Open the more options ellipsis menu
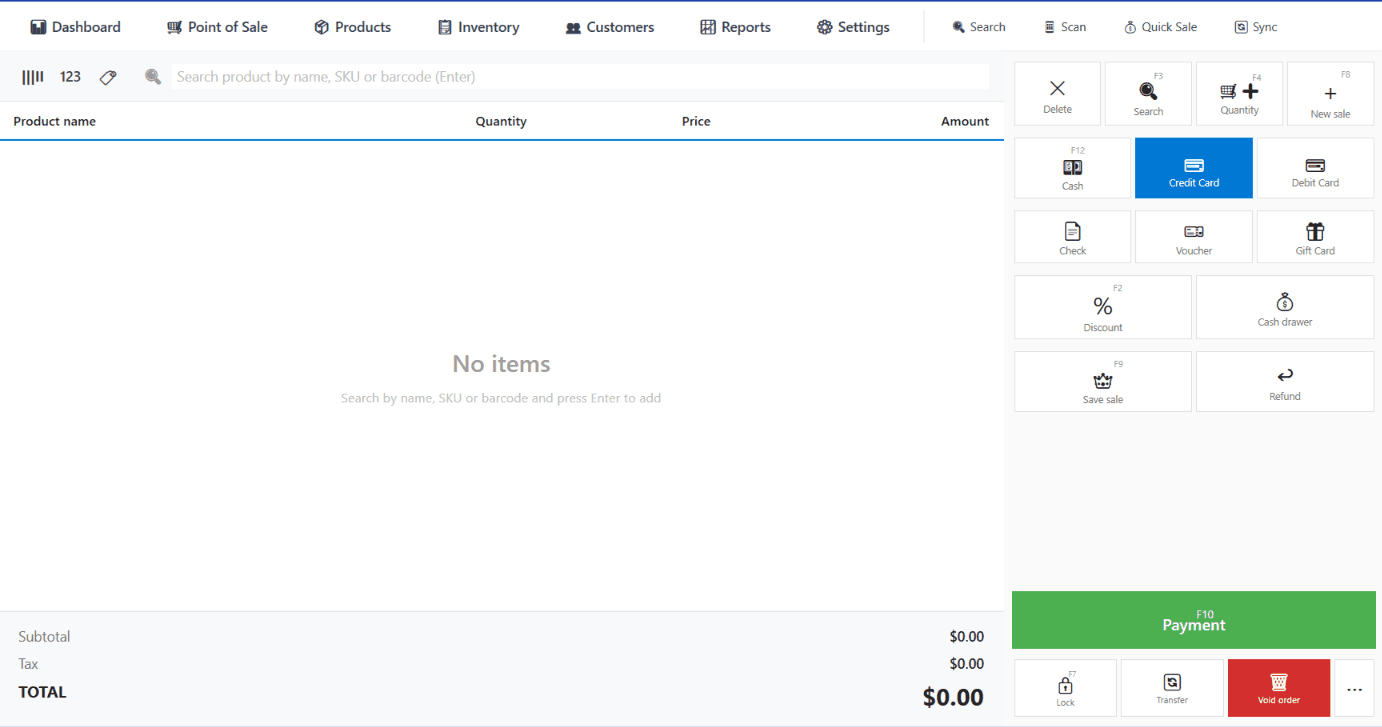 [x=1354, y=688]
